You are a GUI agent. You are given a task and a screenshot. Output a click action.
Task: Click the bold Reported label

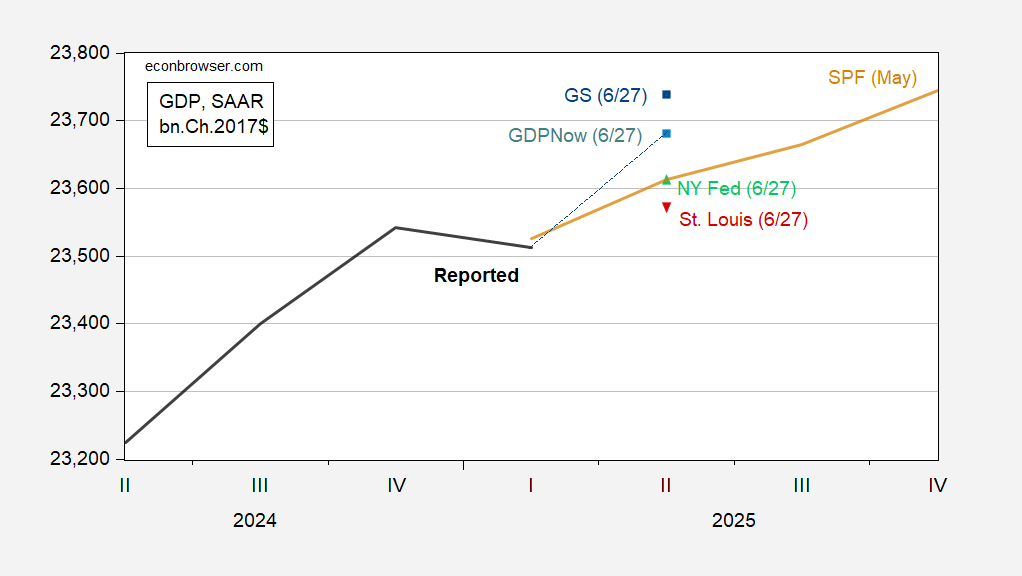[x=476, y=275]
